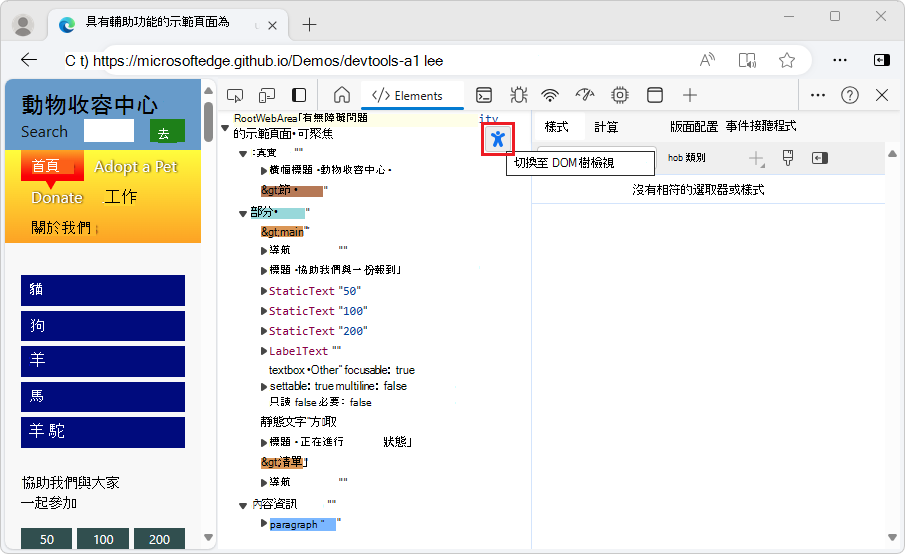Switch to 樣式 styles tab
This screenshot has height=554, width=905.
[556, 127]
